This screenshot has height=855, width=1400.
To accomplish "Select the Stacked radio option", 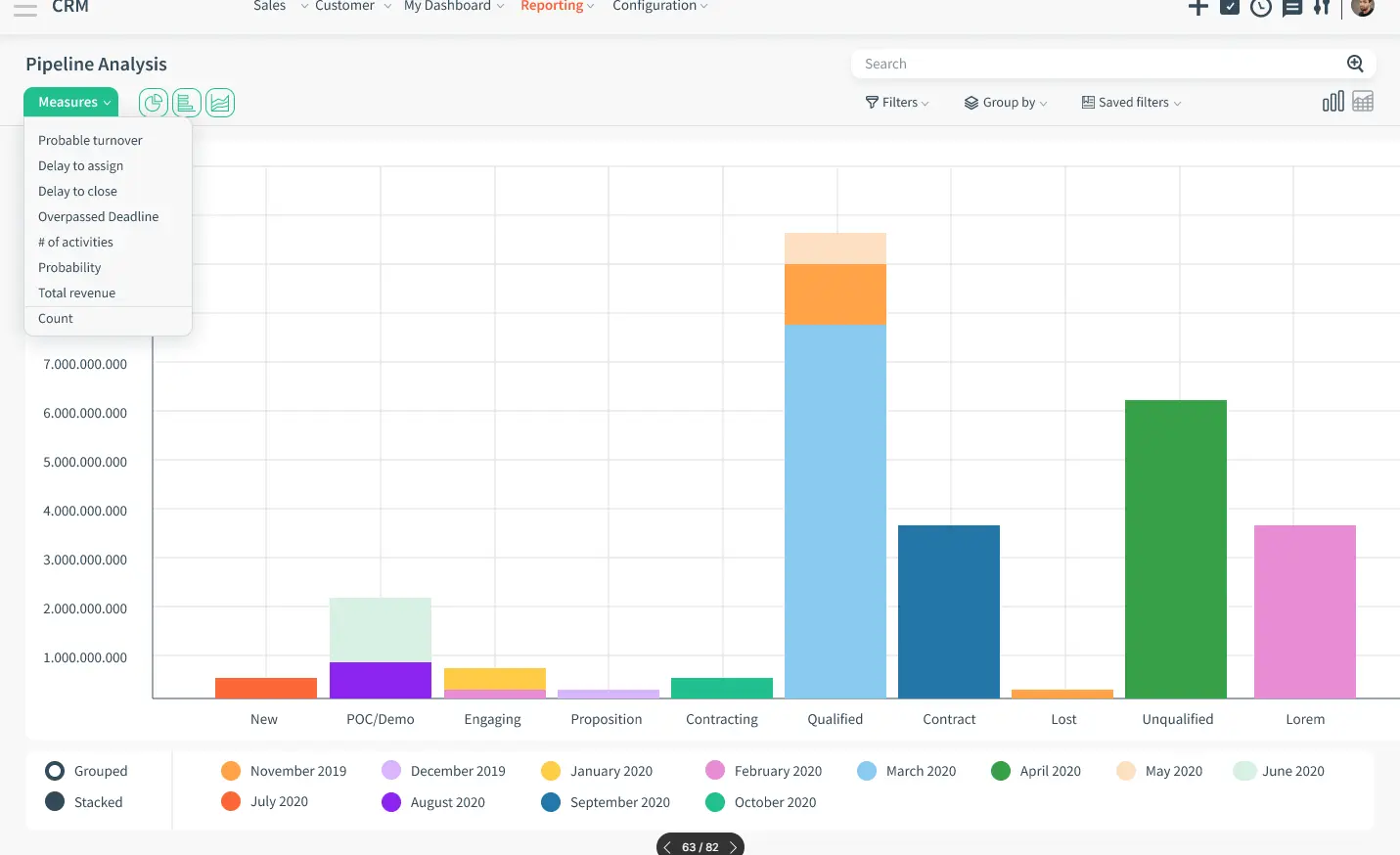I will tap(55, 802).
